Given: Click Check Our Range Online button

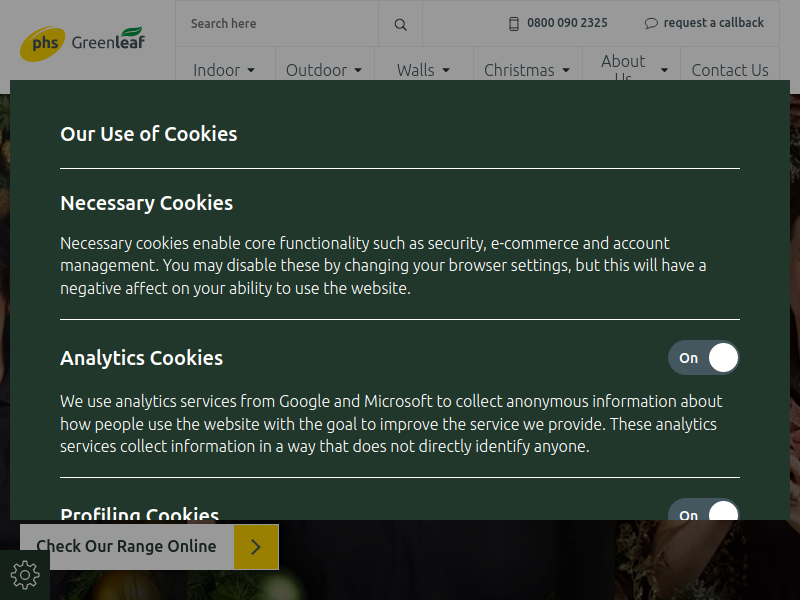Looking at the screenshot, I should point(127,547).
